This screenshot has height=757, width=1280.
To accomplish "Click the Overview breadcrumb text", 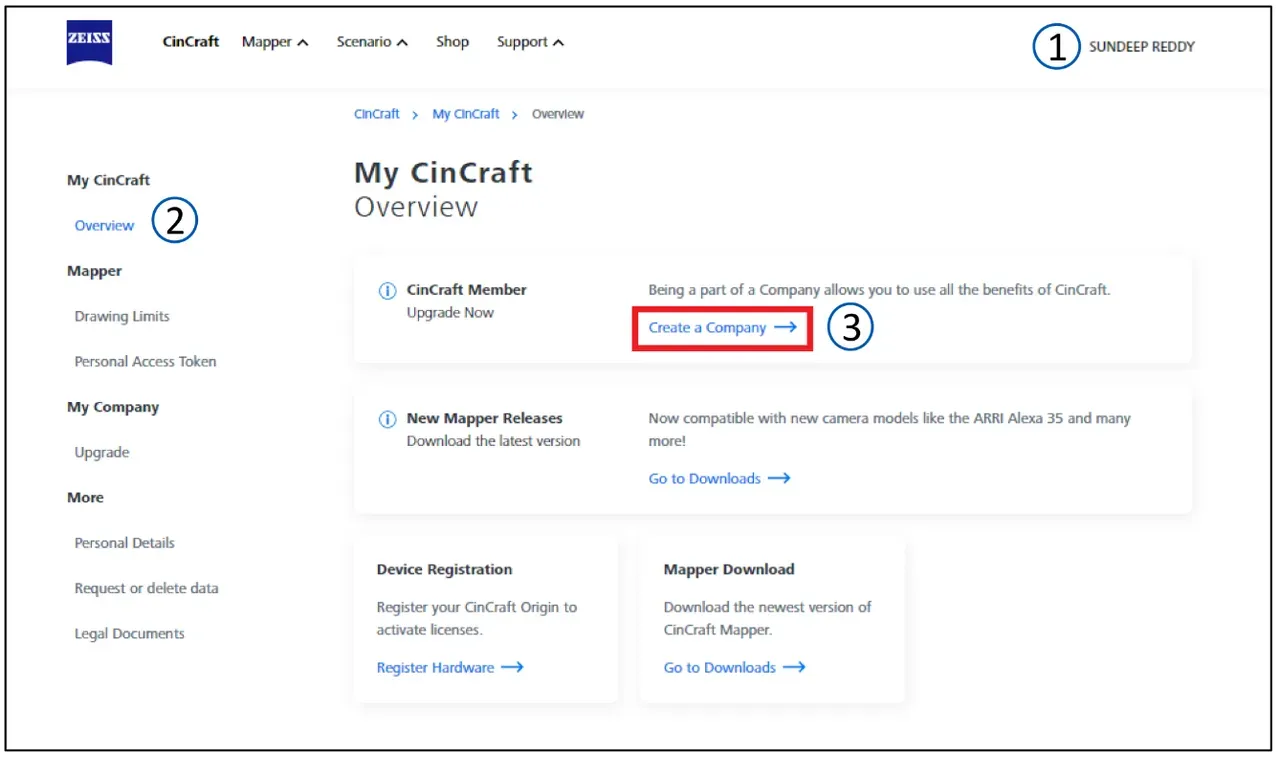I will (x=558, y=114).
